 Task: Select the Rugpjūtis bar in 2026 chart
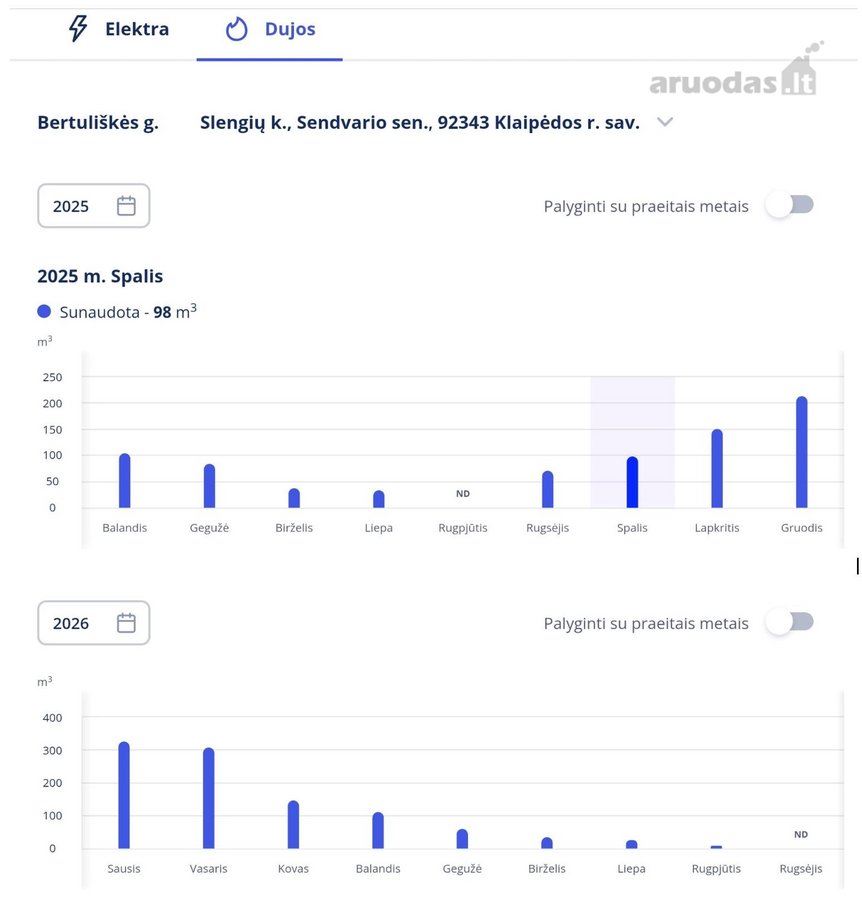(x=716, y=847)
